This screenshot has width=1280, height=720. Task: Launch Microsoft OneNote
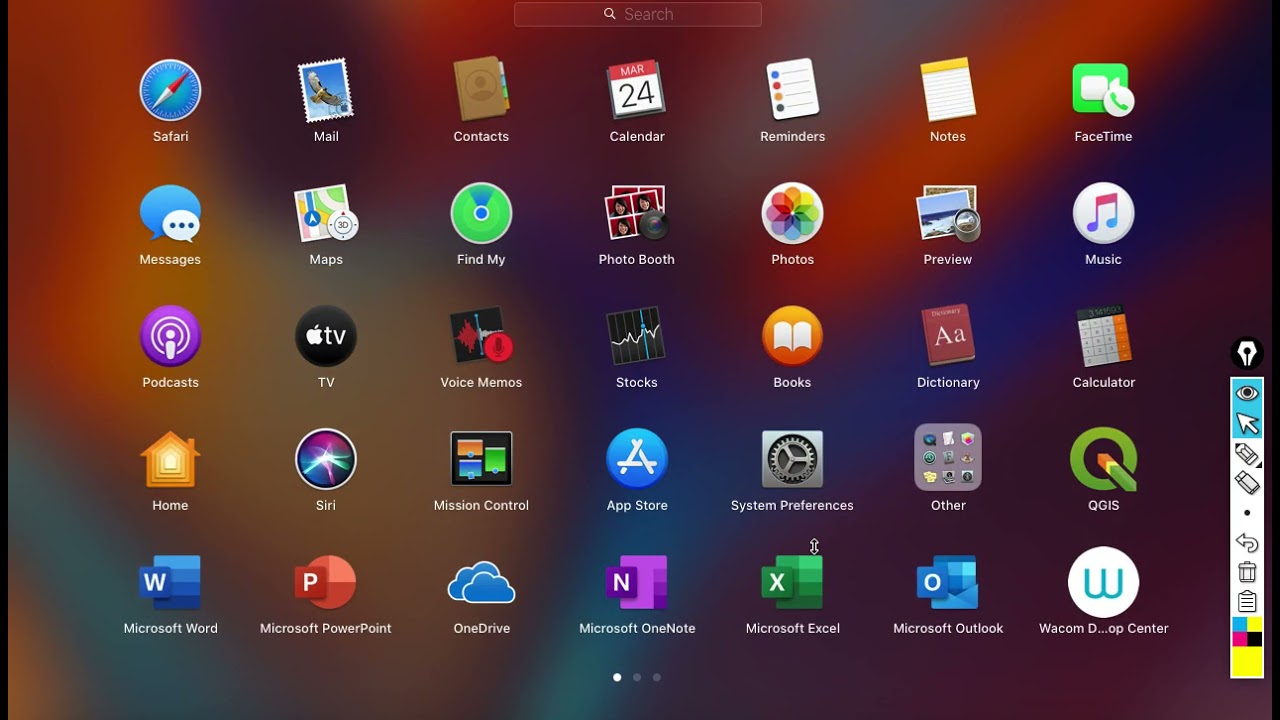point(637,582)
